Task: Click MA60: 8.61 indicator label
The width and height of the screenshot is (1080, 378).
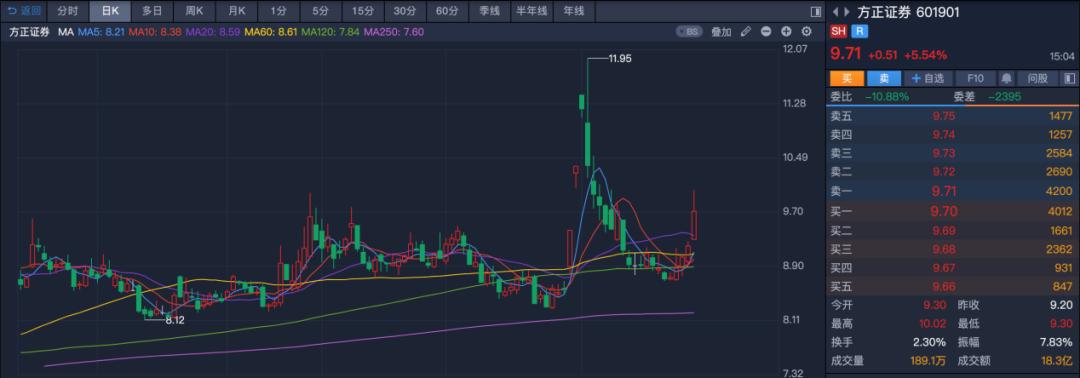Action: coord(270,32)
